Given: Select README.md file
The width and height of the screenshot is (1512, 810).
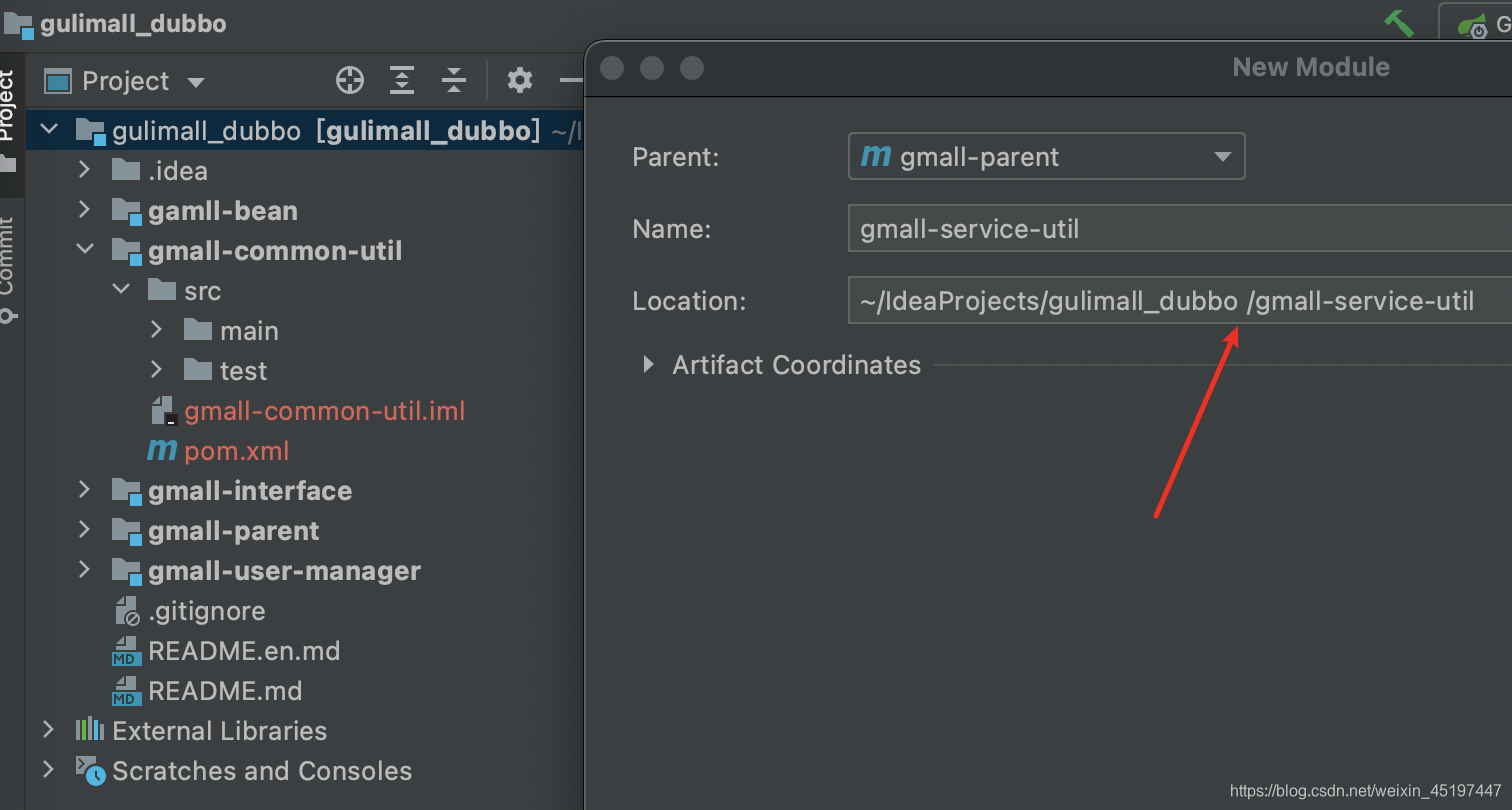Looking at the screenshot, I should click(x=225, y=690).
